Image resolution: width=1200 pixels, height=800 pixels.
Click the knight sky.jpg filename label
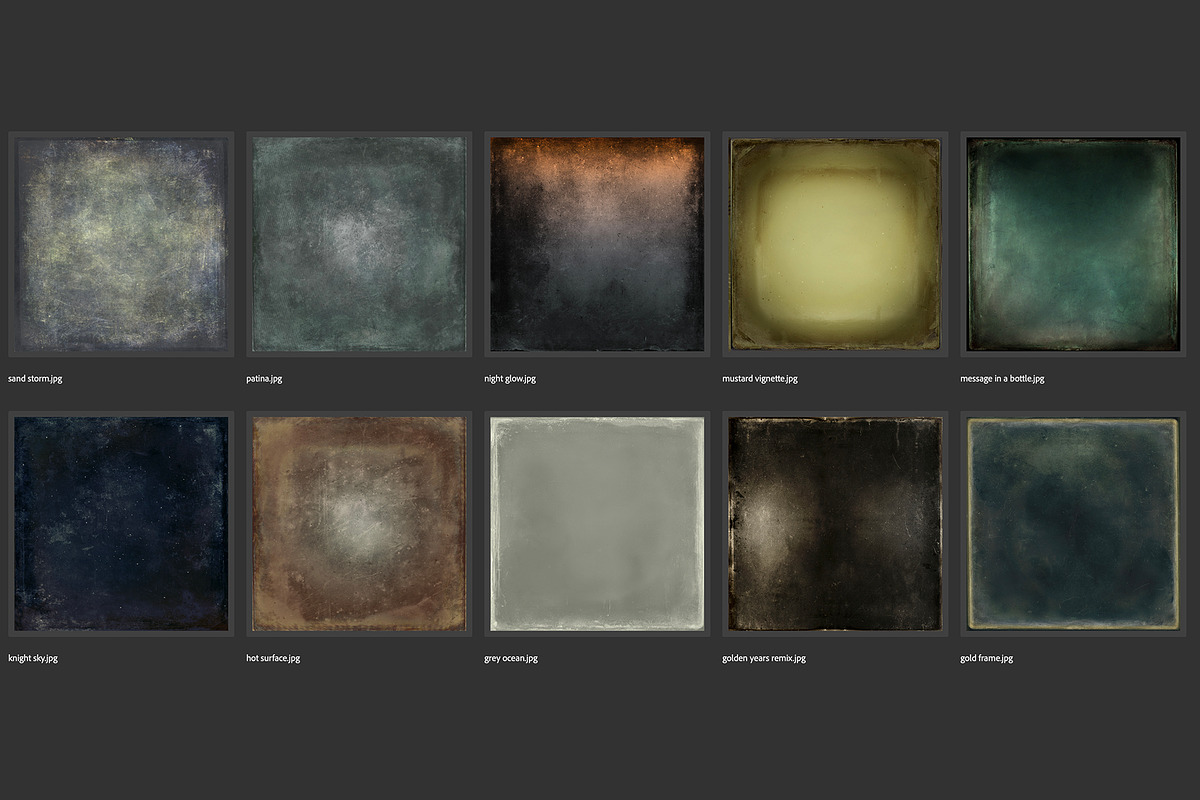click(x=33, y=658)
